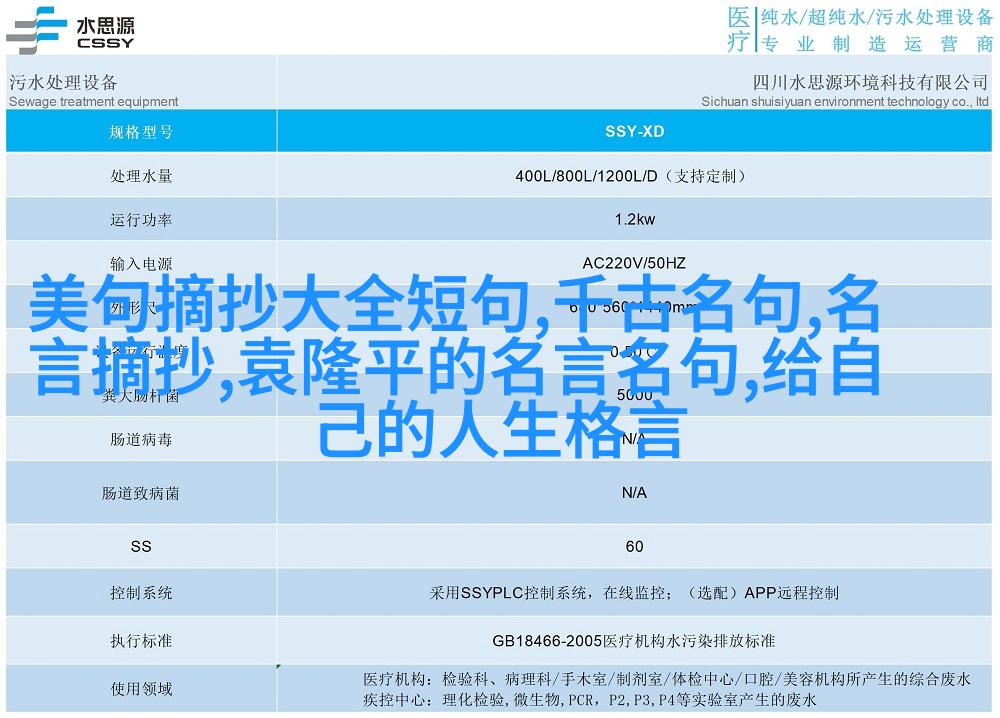Select the '5000' value cell
Image resolution: width=1000 pixels, height=718 pixels.
tap(635, 395)
